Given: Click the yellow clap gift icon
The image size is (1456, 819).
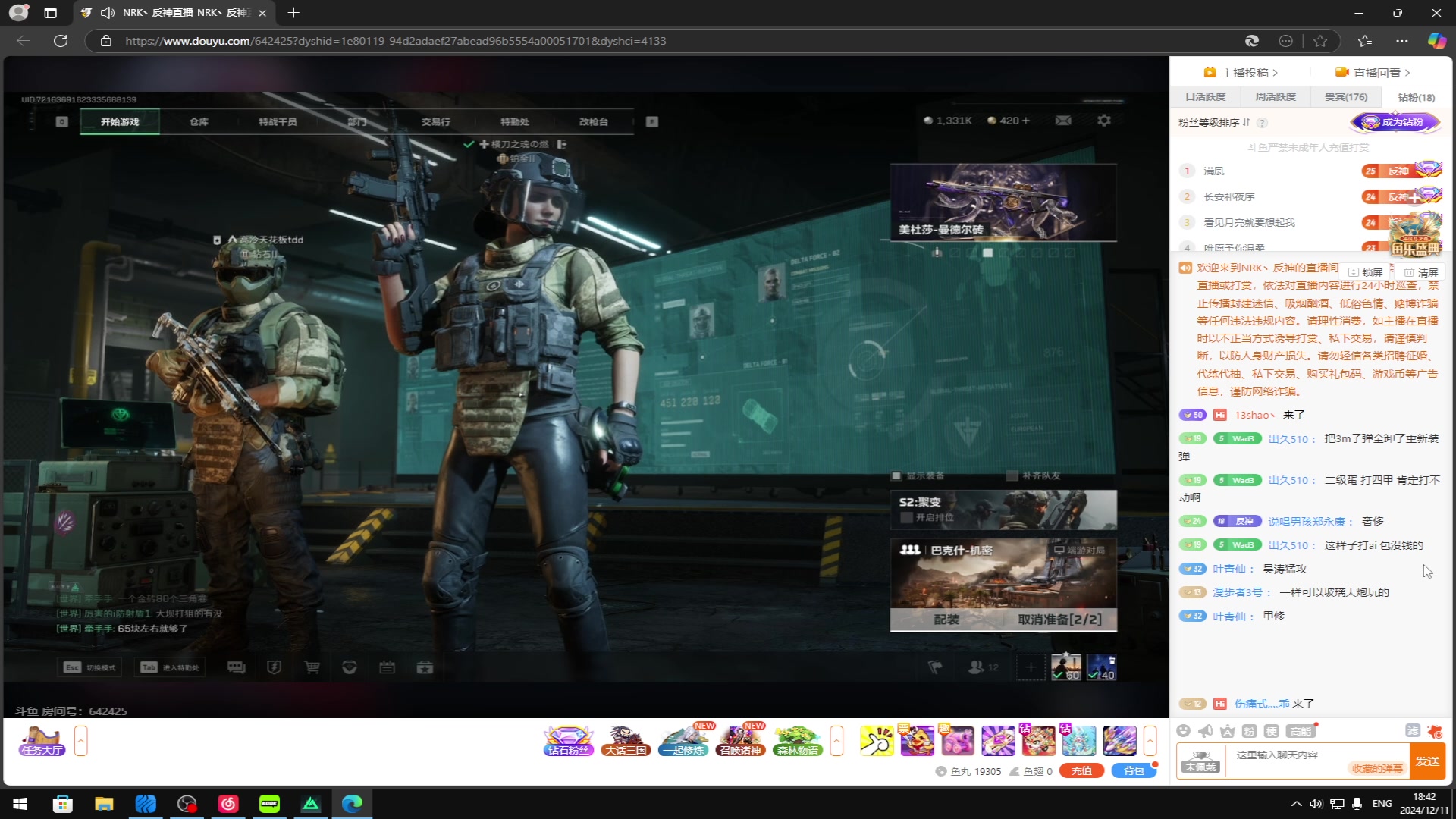Looking at the screenshot, I should [877, 741].
